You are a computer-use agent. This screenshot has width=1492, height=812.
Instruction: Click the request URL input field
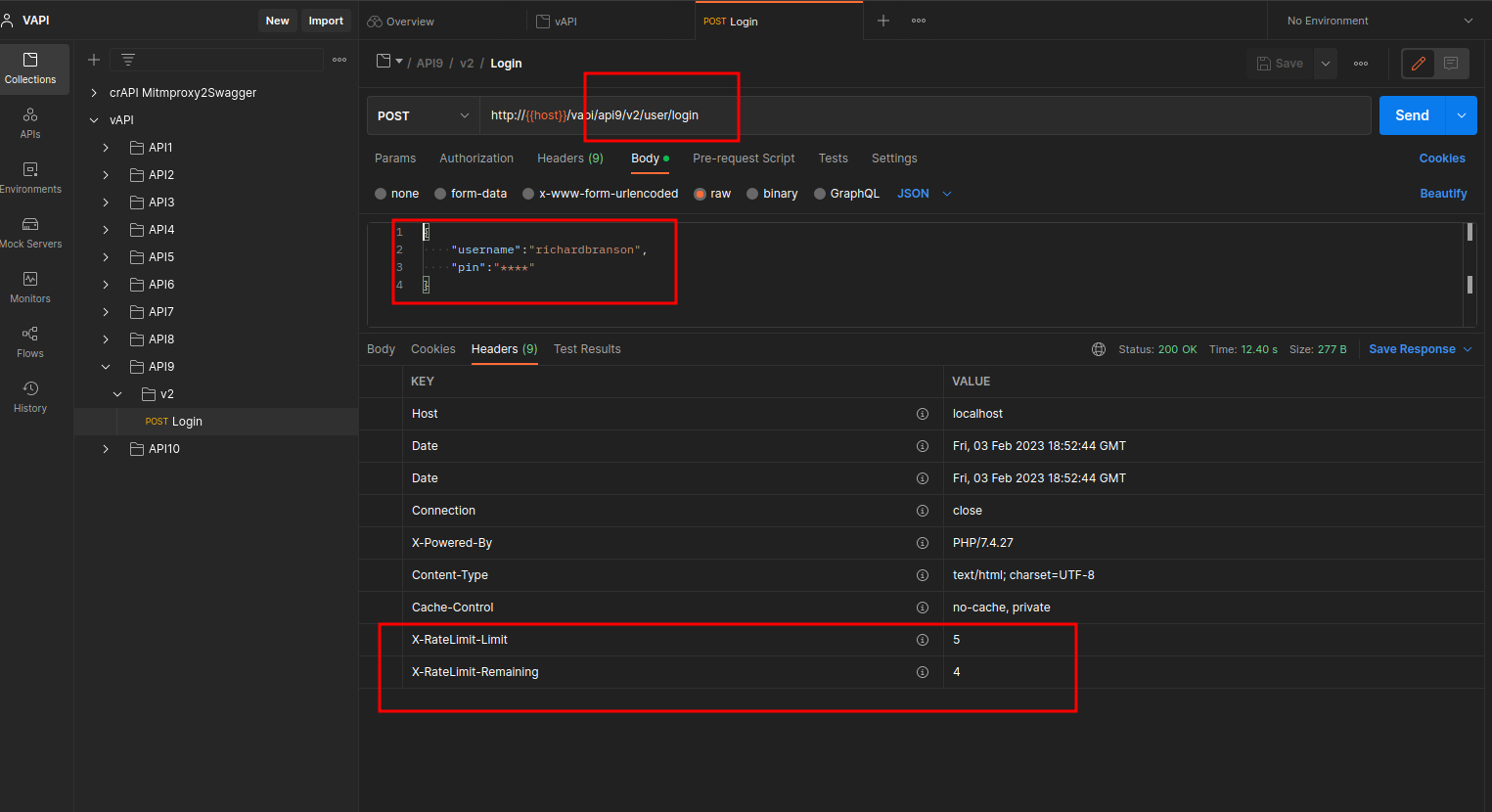[x=925, y=115]
